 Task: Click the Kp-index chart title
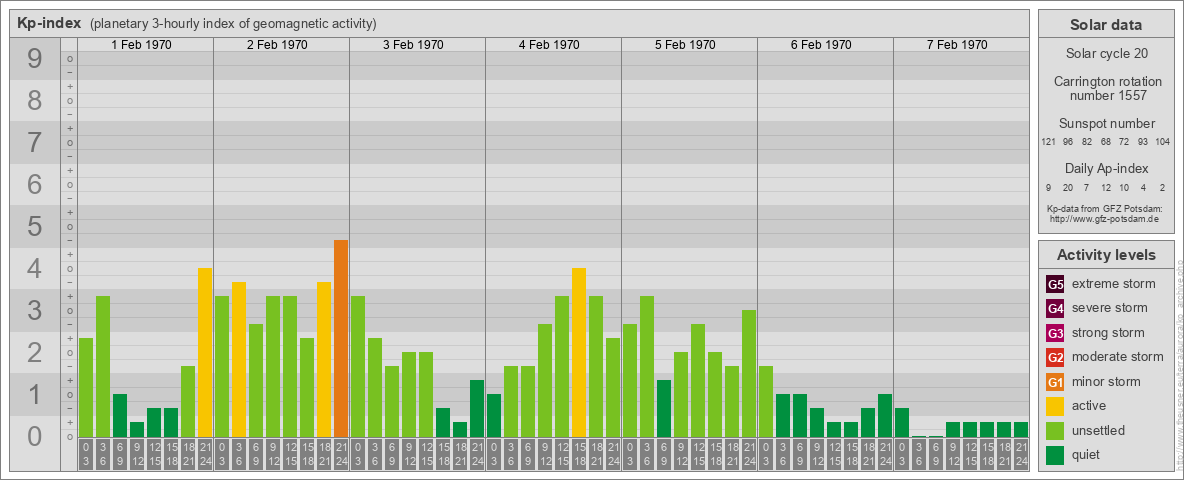point(49,23)
